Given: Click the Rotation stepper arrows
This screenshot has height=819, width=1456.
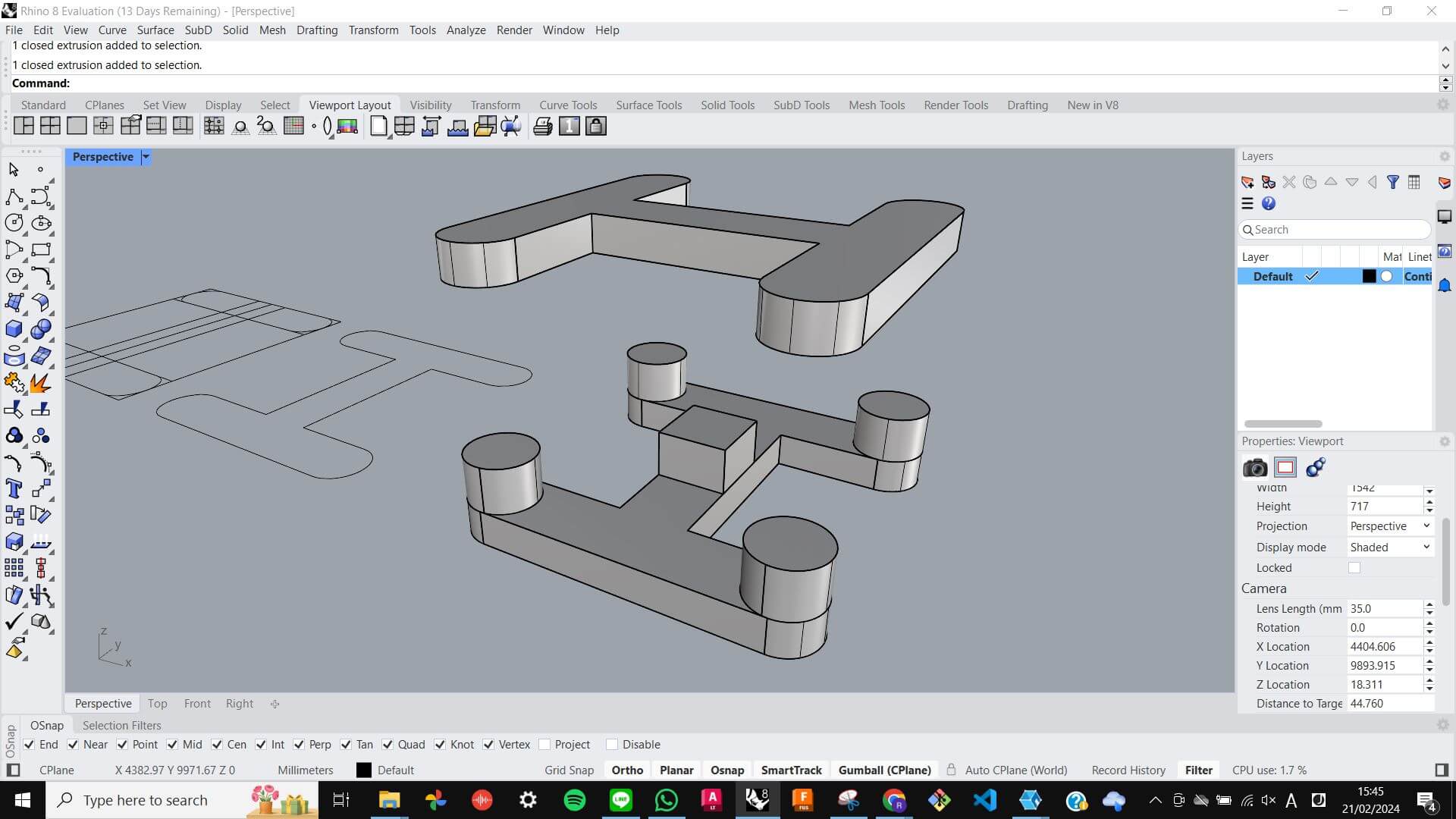Looking at the screenshot, I should [x=1429, y=628].
